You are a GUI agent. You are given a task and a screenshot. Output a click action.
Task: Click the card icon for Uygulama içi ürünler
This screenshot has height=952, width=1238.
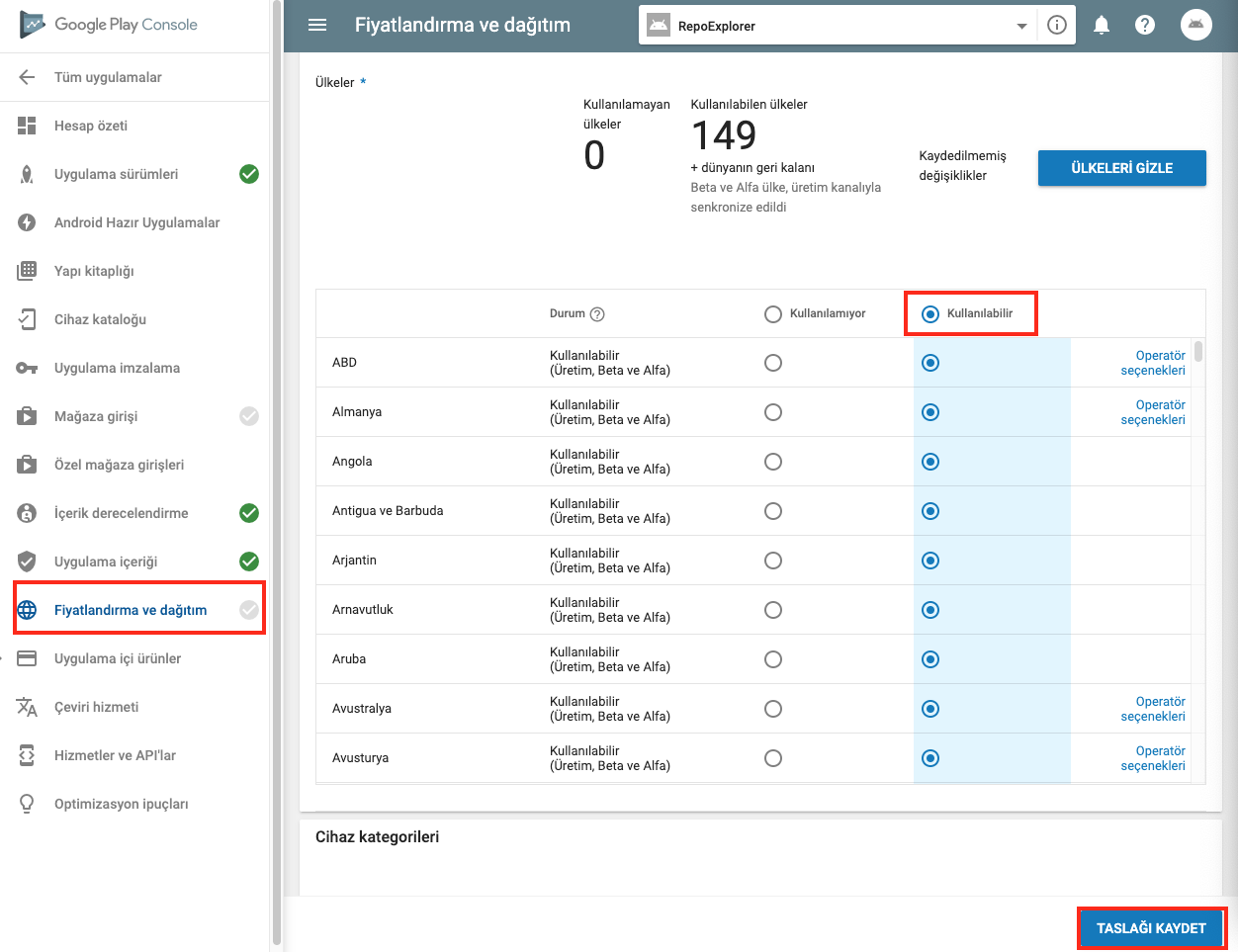click(x=27, y=658)
